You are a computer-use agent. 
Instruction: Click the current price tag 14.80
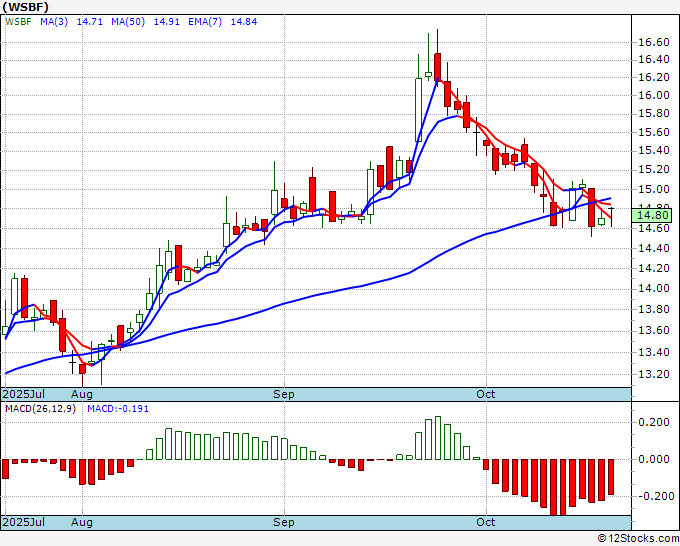pyautogui.click(x=654, y=215)
